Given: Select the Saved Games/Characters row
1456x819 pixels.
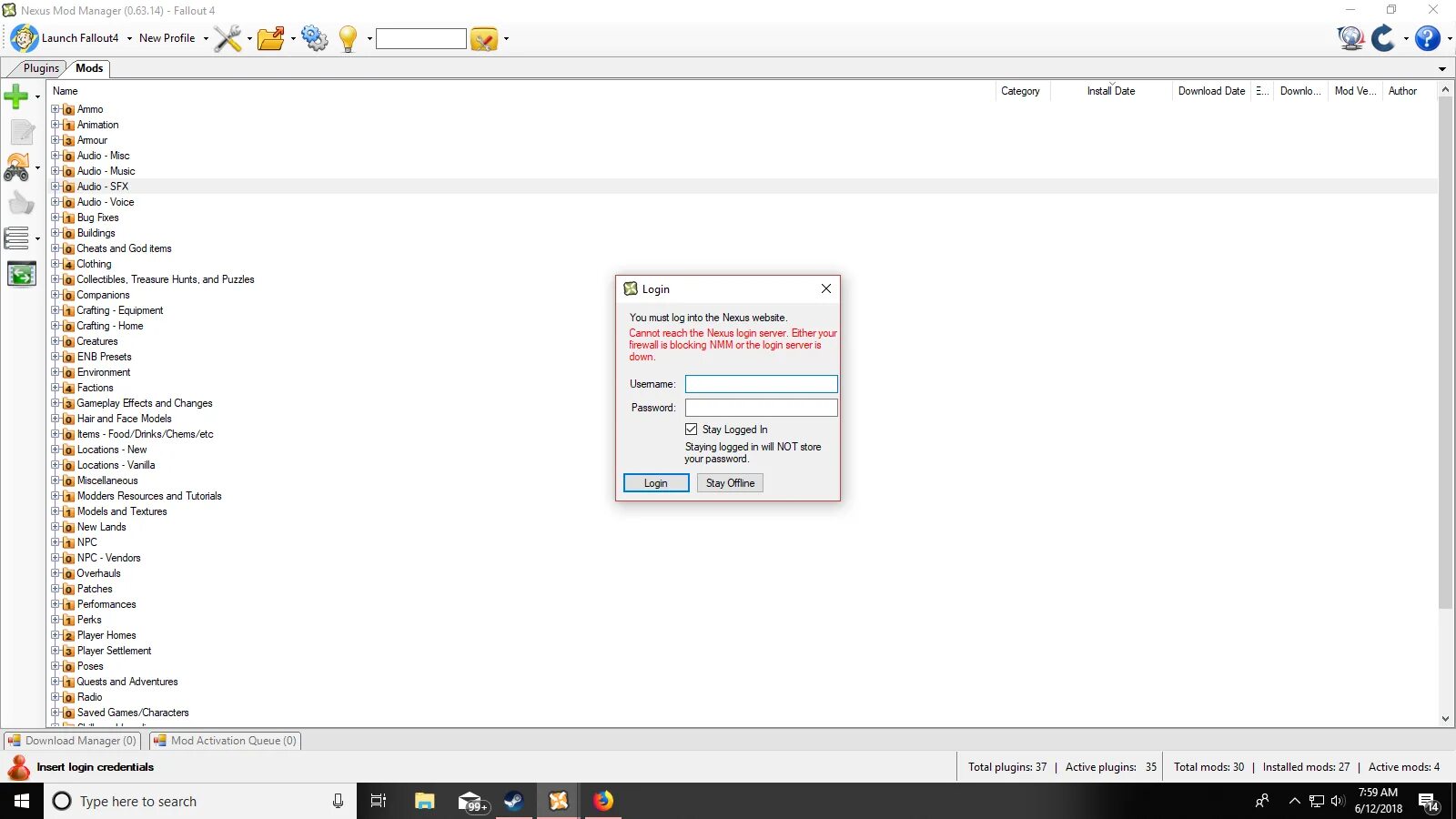Looking at the screenshot, I should coord(744,713).
